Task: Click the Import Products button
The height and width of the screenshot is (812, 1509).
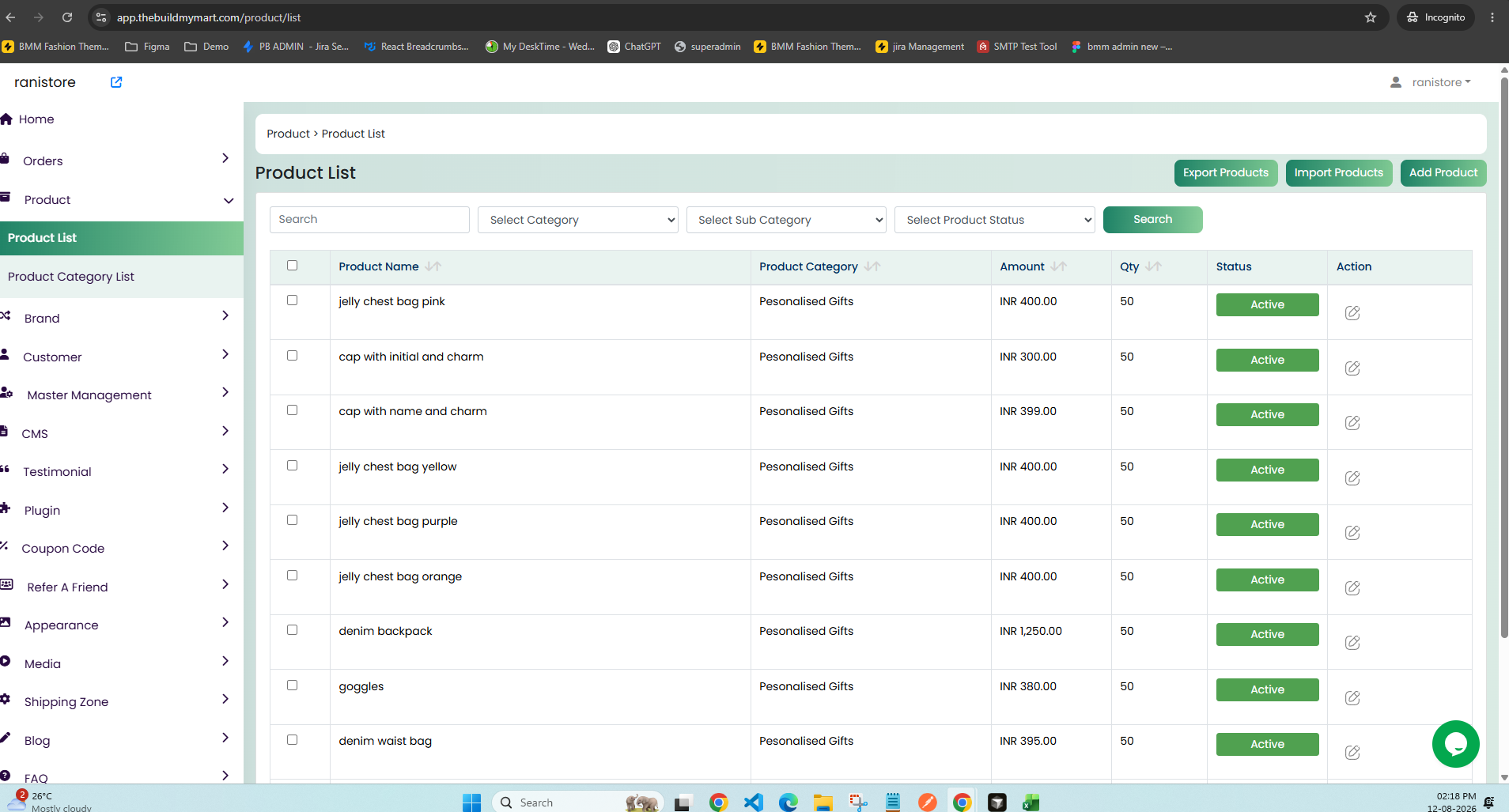Action: 1339,173
